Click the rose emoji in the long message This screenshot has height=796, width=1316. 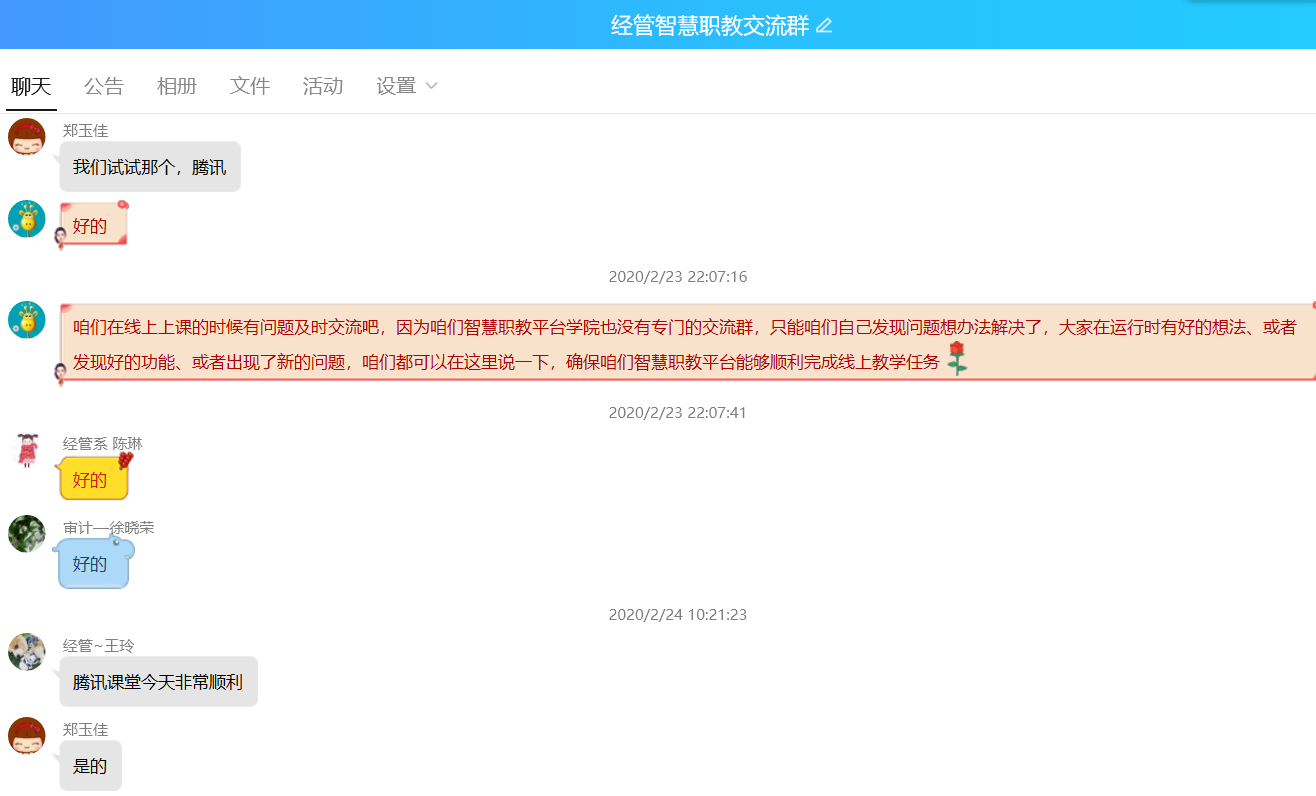click(957, 358)
